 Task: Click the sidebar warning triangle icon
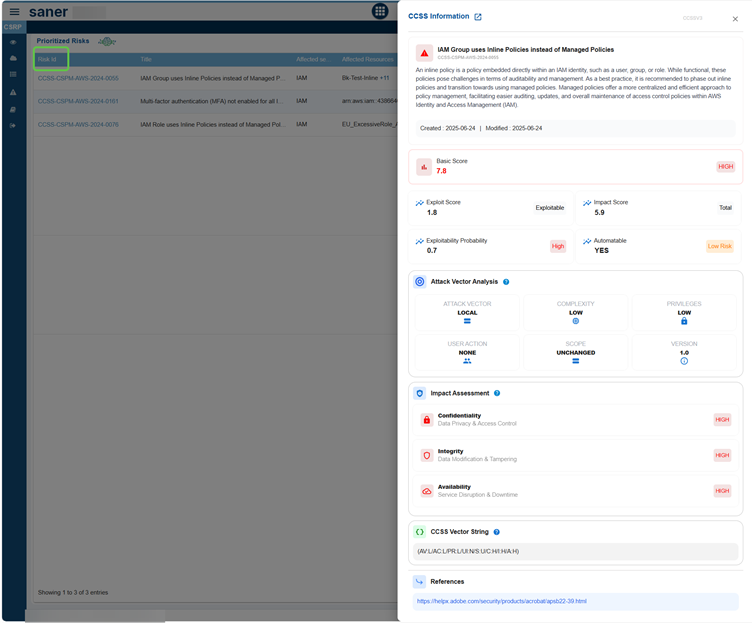coord(13,92)
